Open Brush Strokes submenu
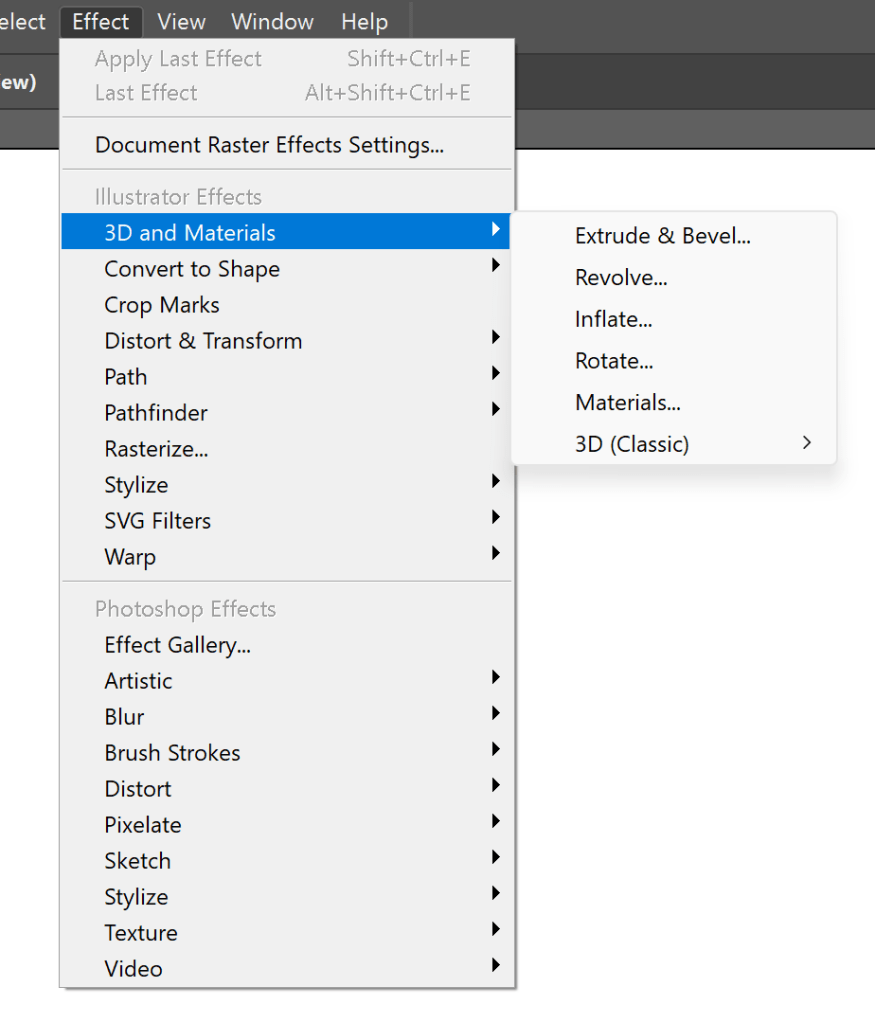This screenshot has height=1023, width=875. coord(172,753)
